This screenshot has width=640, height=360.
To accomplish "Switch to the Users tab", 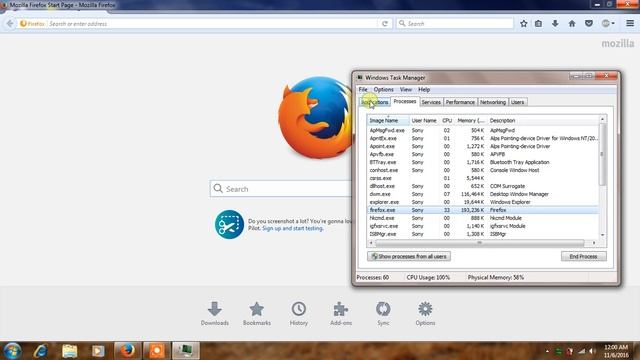I will coord(517,102).
